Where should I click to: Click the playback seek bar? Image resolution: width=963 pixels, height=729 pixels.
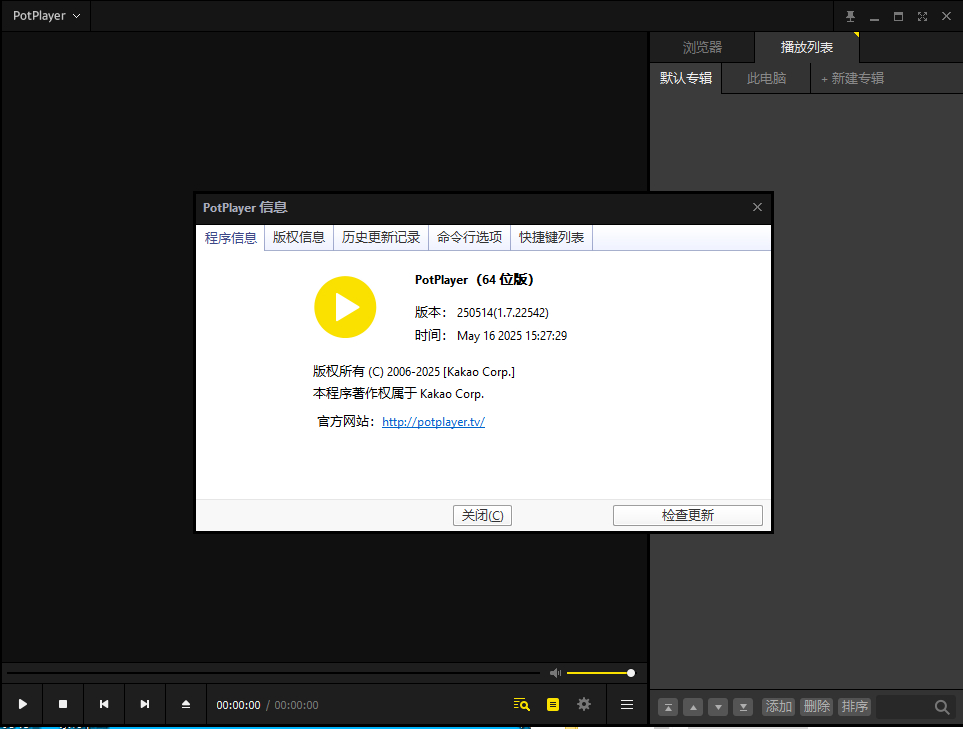273,673
